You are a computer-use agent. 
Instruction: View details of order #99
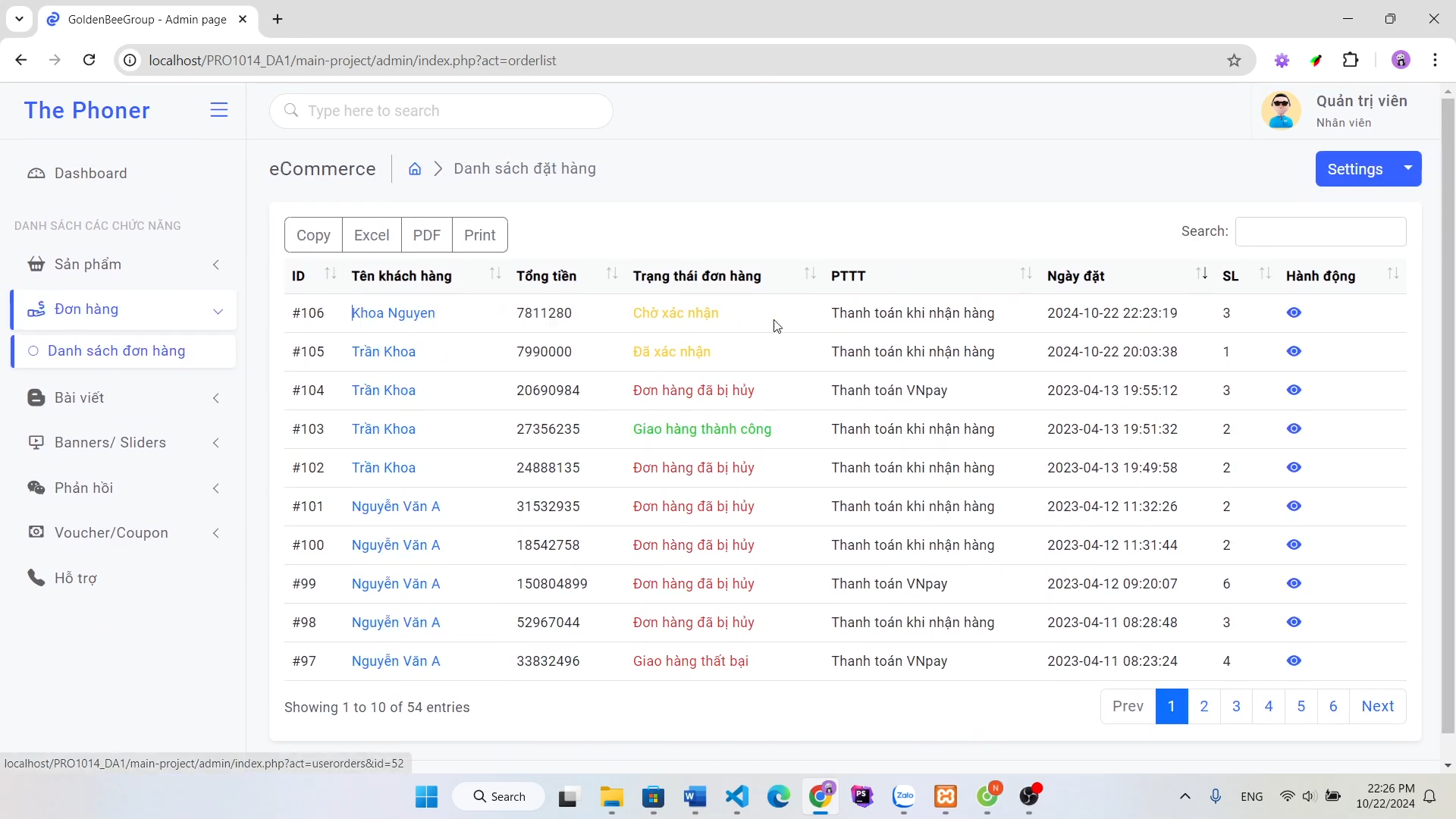click(1294, 584)
